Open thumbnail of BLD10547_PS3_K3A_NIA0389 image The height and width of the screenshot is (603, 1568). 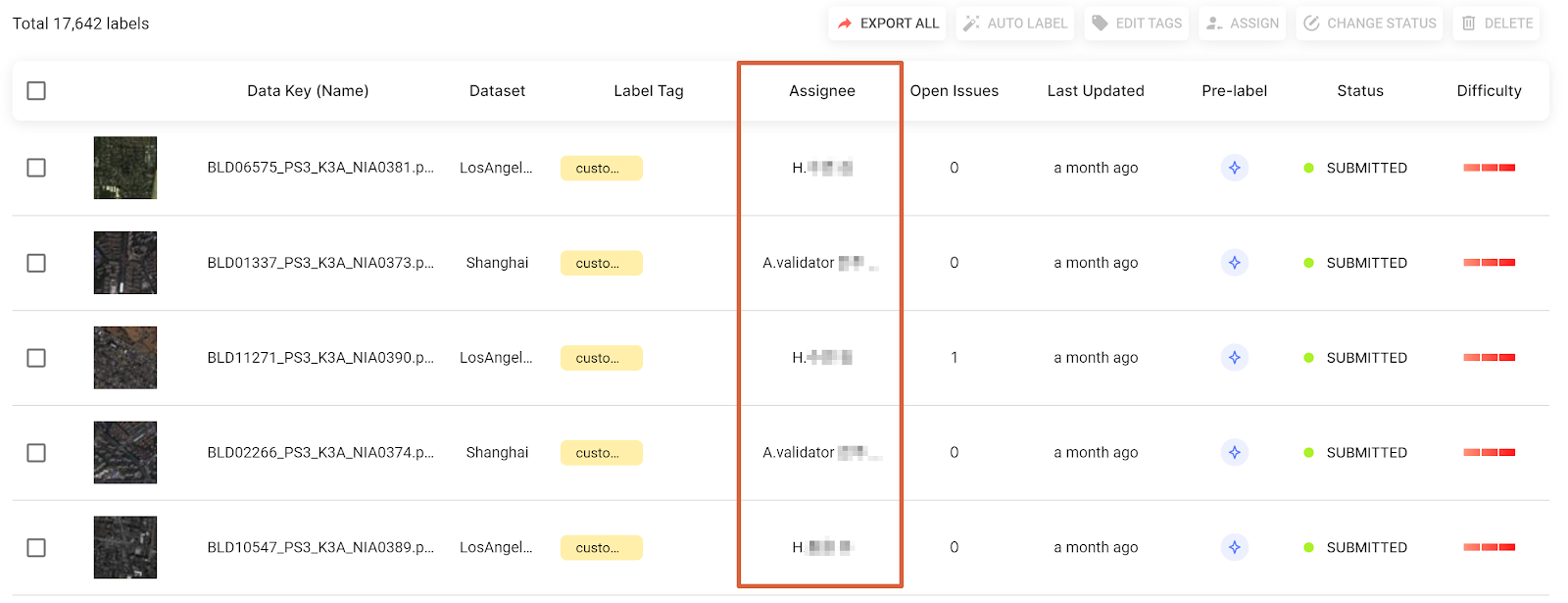(x=125, y=548)
